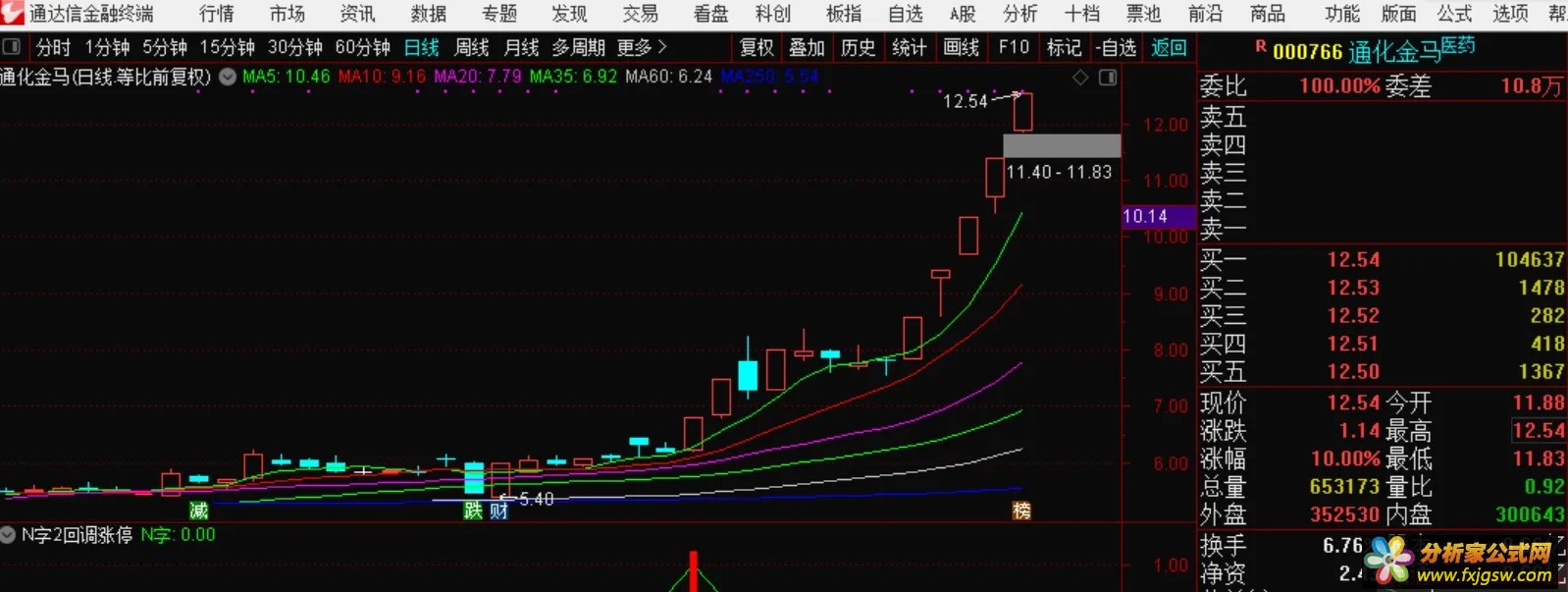
Task: Open the 十档 menu
Action: tap(1082, 14)
